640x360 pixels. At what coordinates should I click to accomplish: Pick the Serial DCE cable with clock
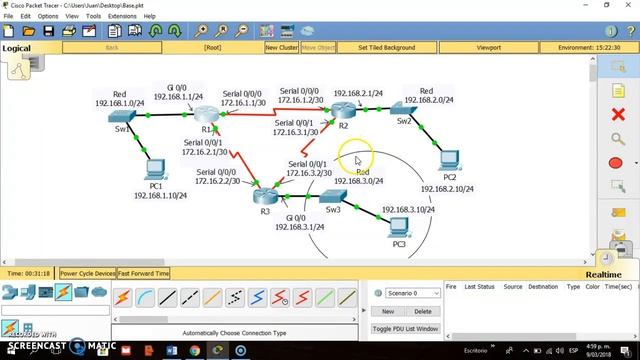[280, 298]
